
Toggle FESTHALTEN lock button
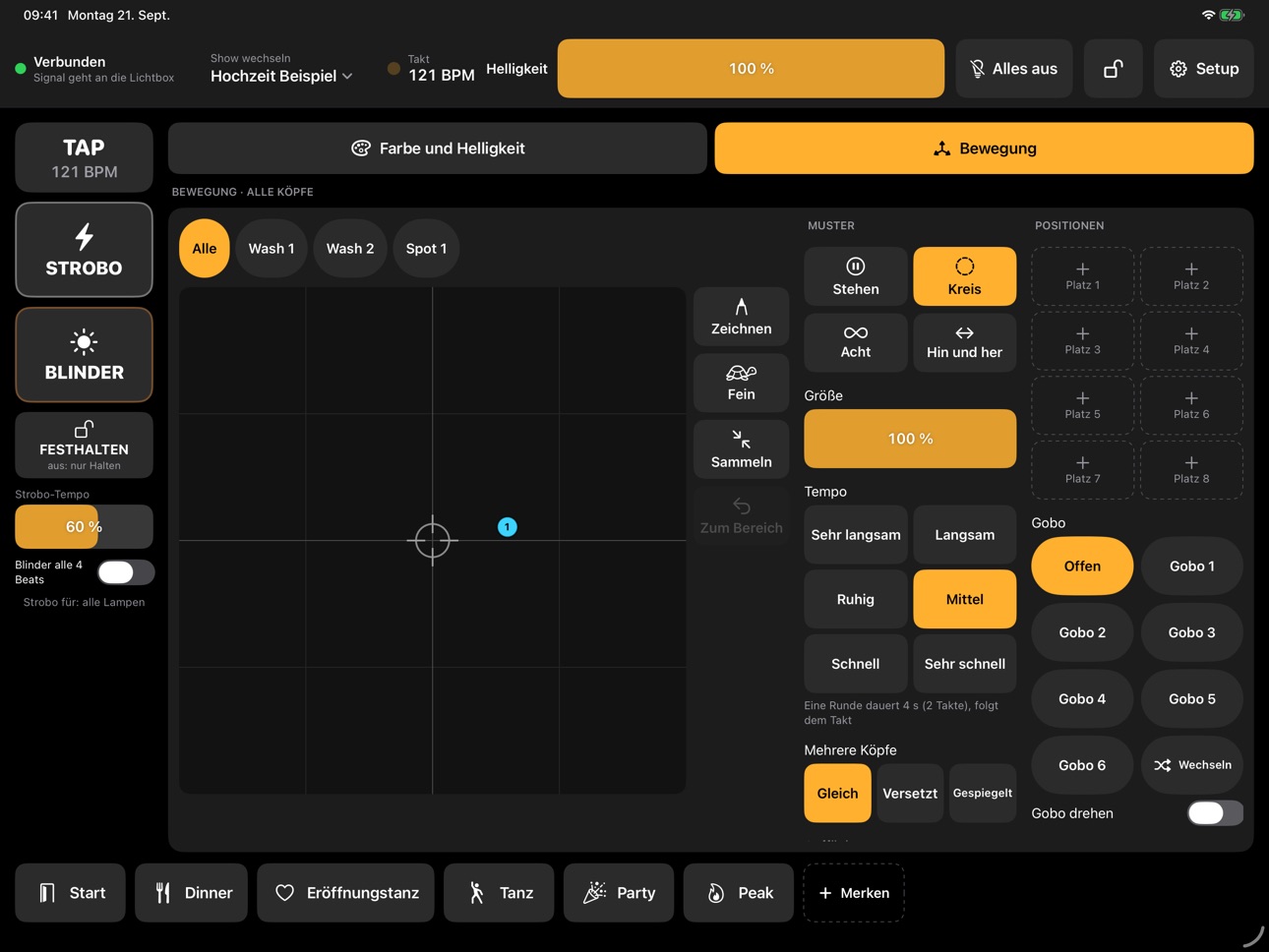[84, 445]
